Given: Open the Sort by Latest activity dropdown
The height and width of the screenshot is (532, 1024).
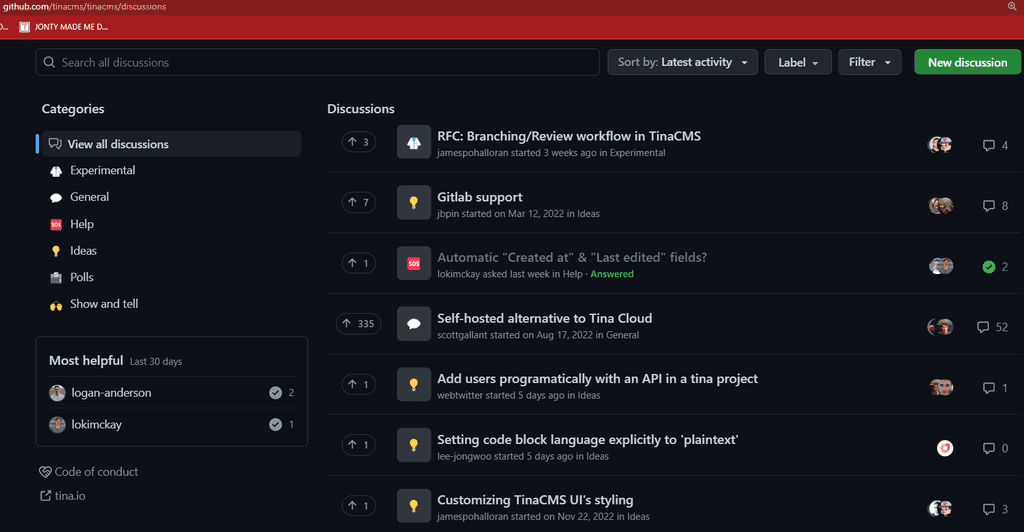Looking at the screenshot, I should pos(682,62).
